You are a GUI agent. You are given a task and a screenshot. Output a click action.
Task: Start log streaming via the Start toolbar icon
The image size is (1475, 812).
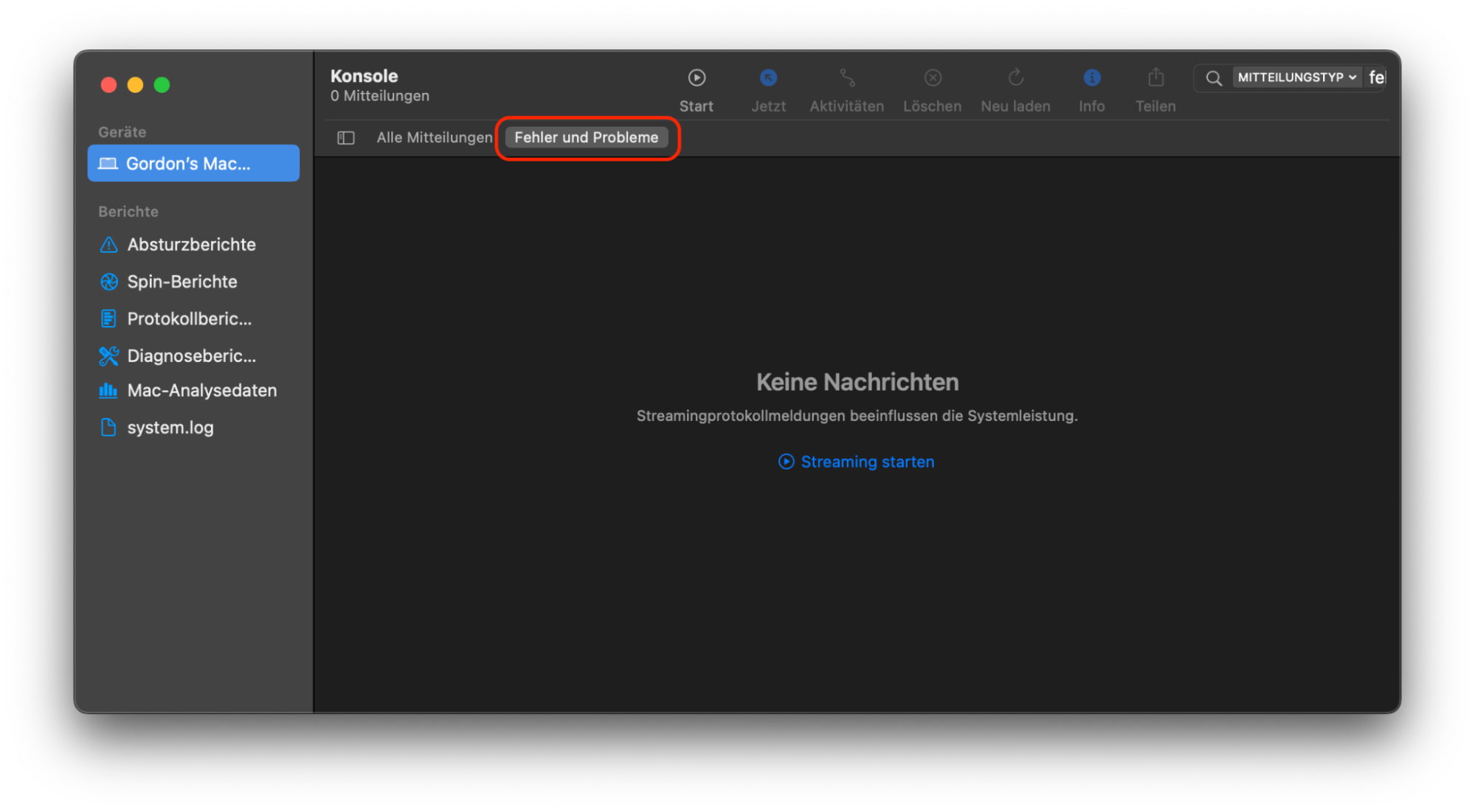pyautogui.click(x=696, y=77)
